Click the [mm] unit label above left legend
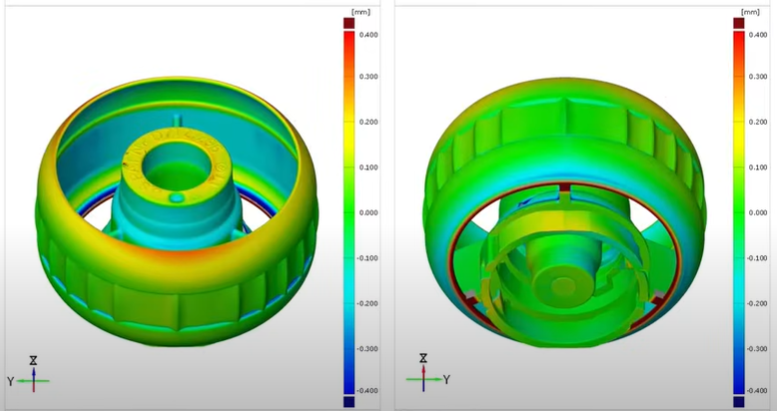Screen dimensions: 777x411 point(349,11)
